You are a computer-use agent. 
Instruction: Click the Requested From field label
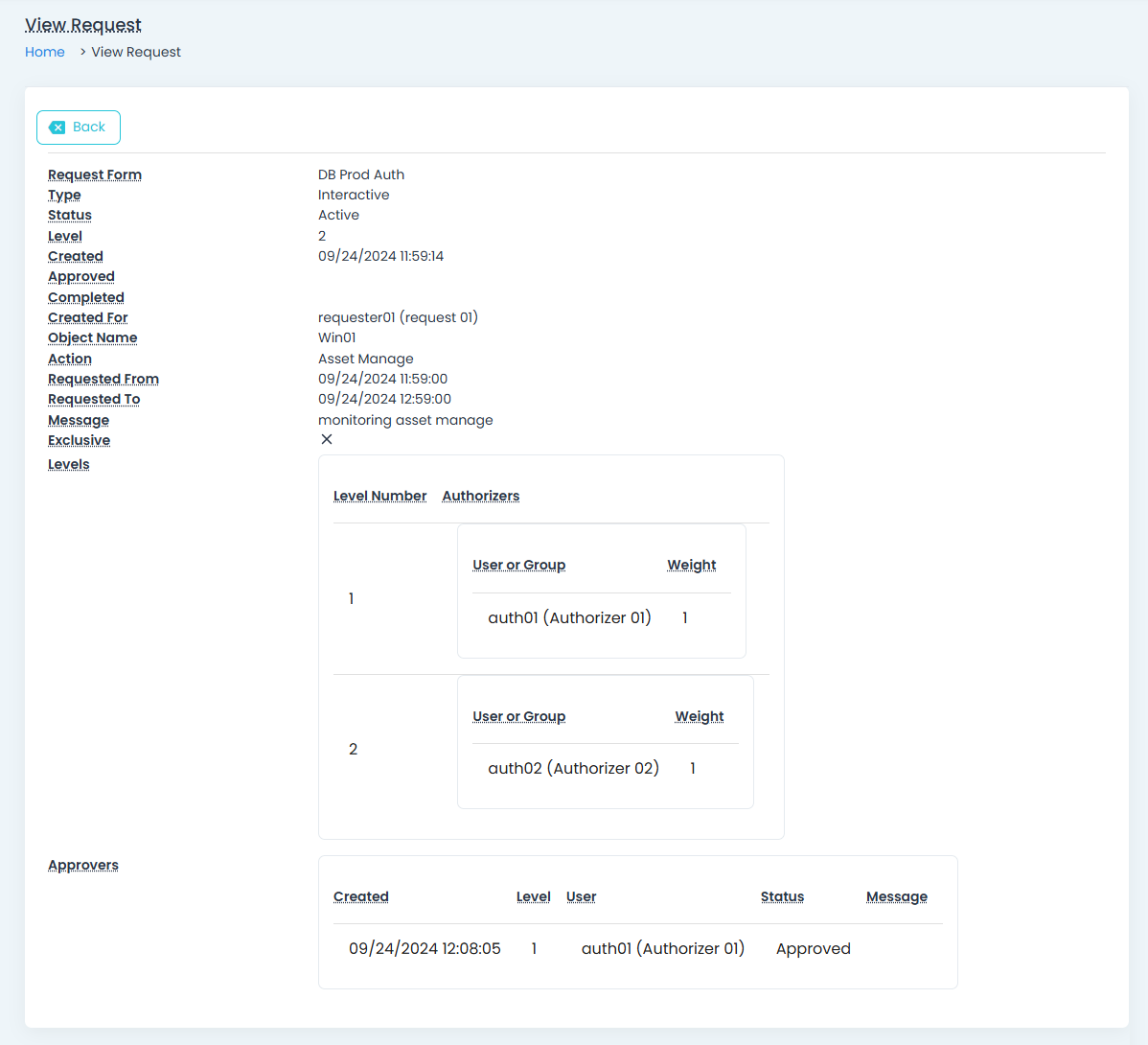click(x=103, y=379)
